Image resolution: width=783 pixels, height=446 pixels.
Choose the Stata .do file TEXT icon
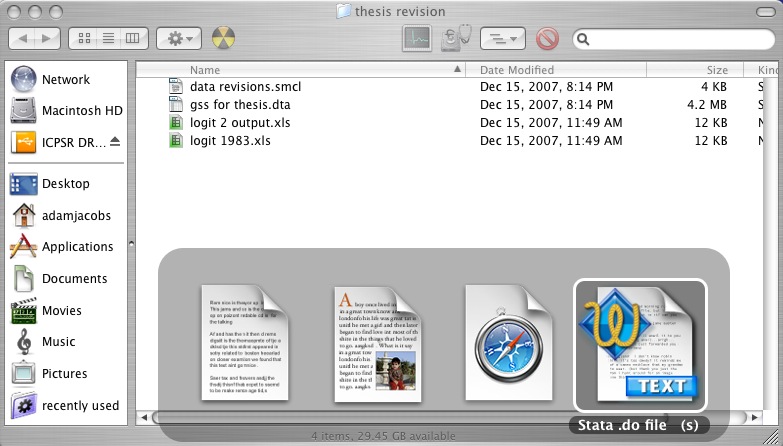pyautogui.click(x=640, y=344)
